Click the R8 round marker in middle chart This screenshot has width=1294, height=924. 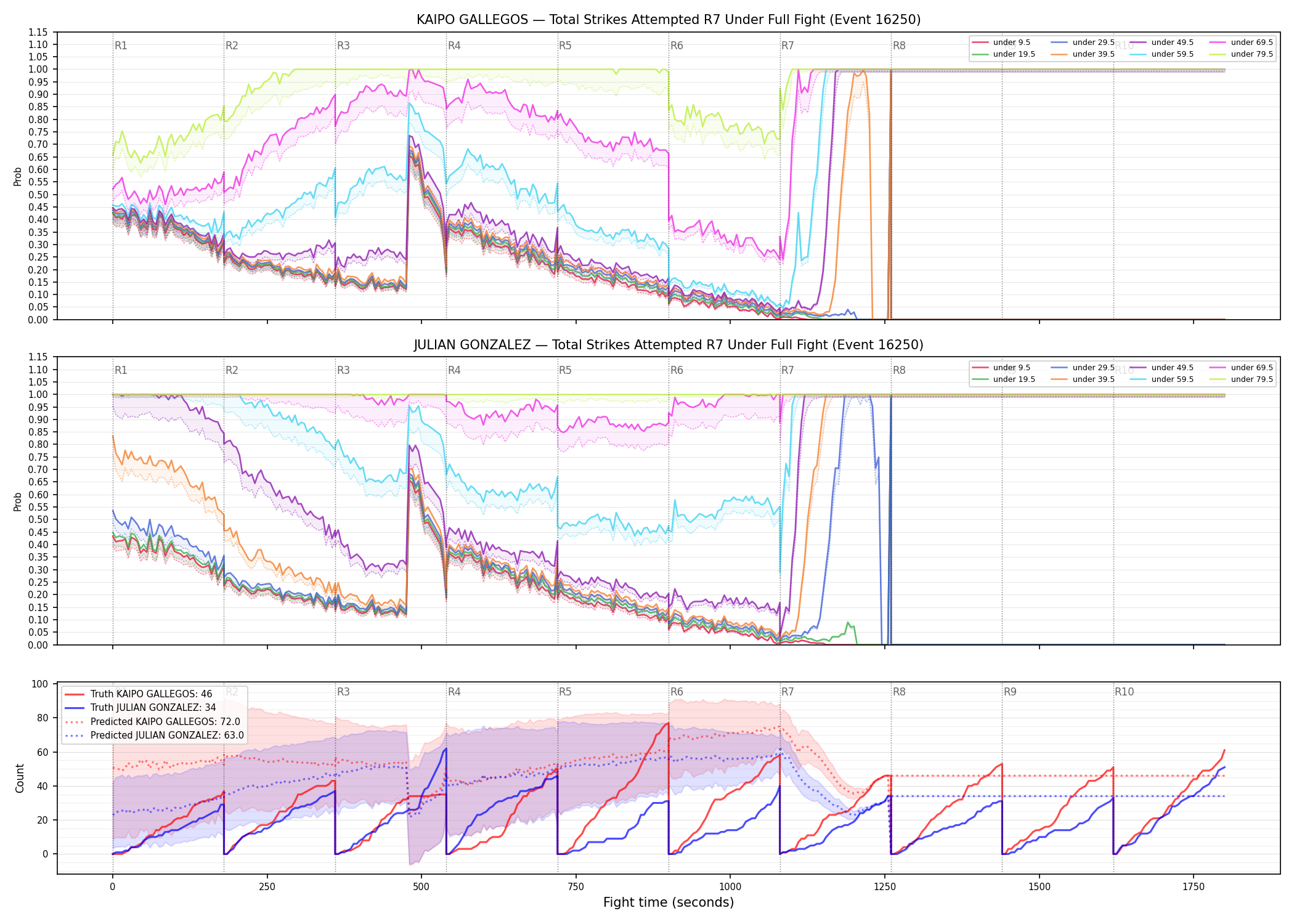899,370
